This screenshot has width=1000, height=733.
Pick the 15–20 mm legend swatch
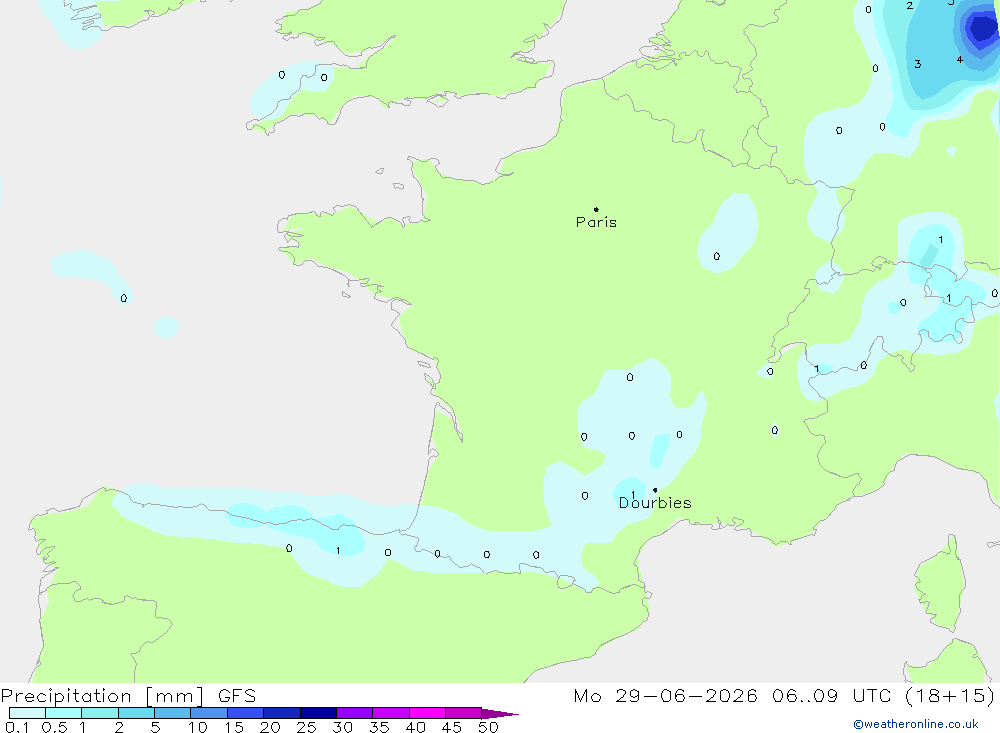point(246,713)
